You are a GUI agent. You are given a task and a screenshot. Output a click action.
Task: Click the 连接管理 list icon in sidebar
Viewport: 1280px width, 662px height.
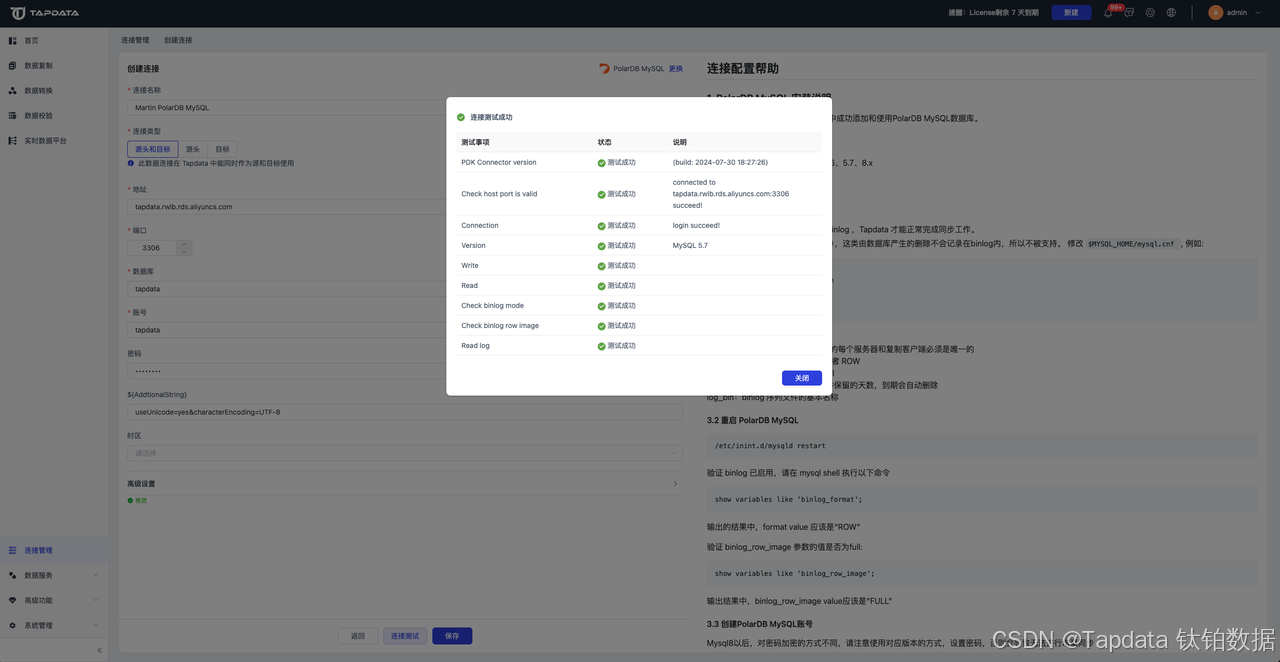[x=12, y=550]
